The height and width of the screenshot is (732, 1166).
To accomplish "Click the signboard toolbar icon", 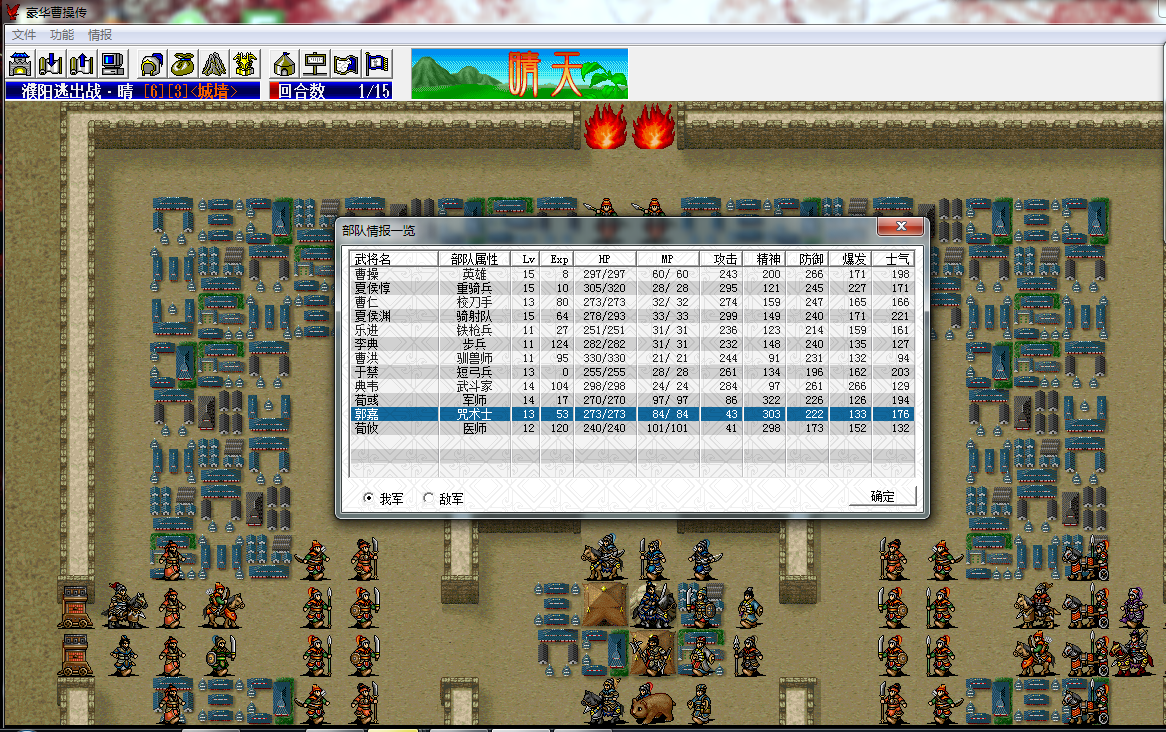I will coord(315,64).
